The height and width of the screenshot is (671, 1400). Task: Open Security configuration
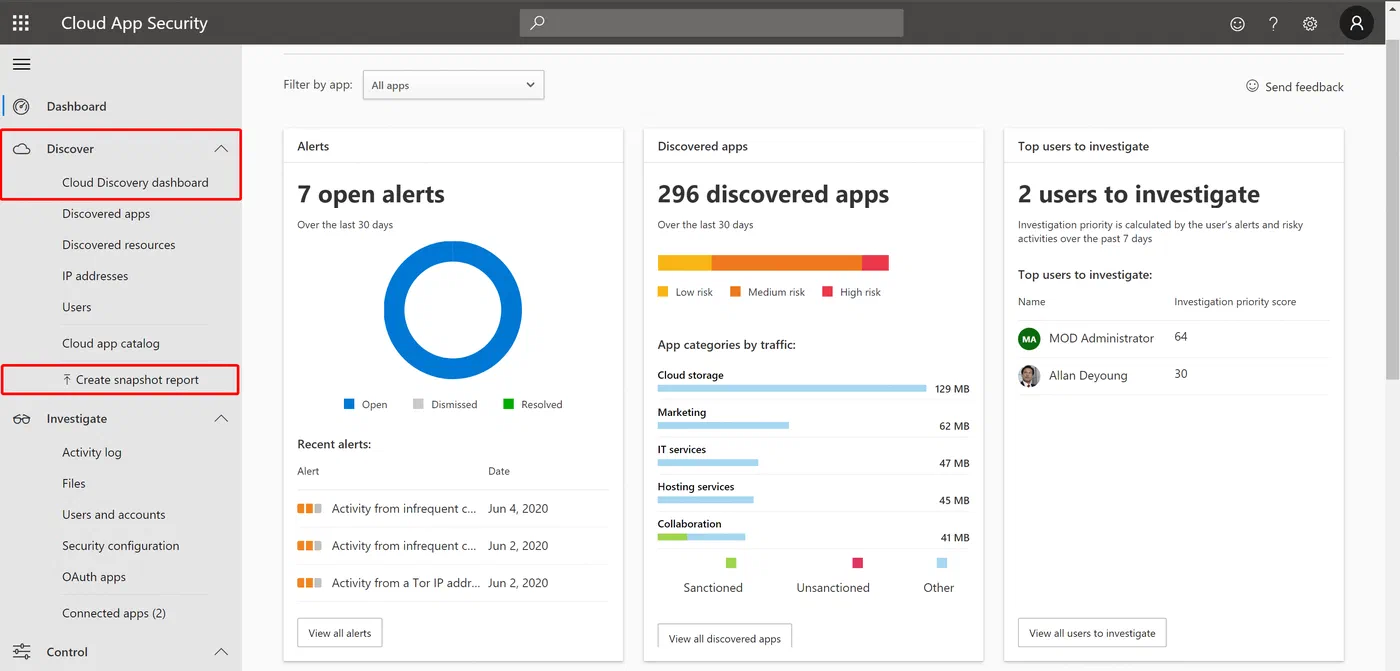pos(121,546)
